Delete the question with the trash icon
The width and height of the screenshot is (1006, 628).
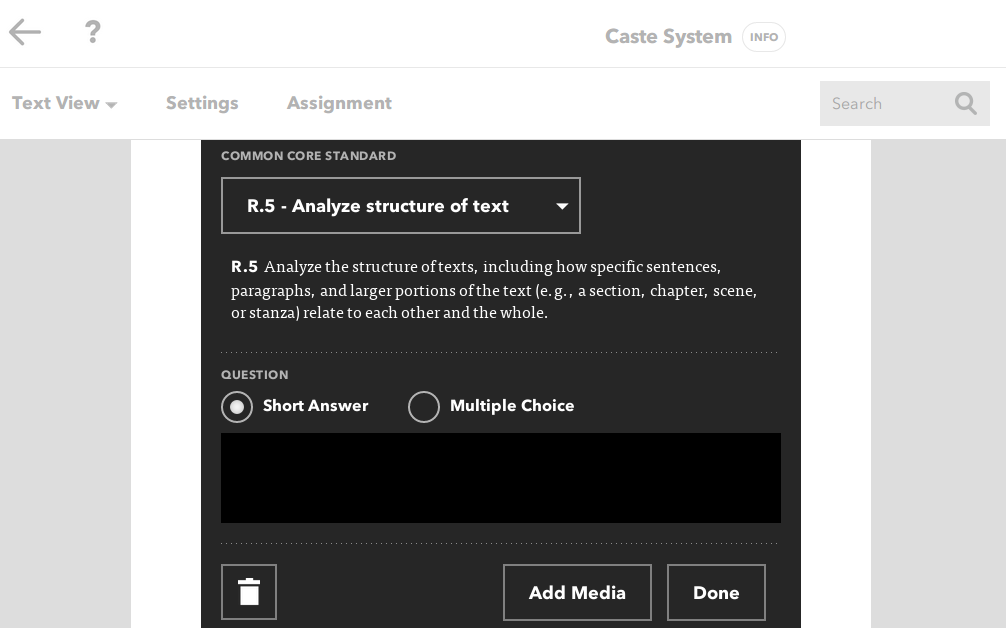click(249, 592)
